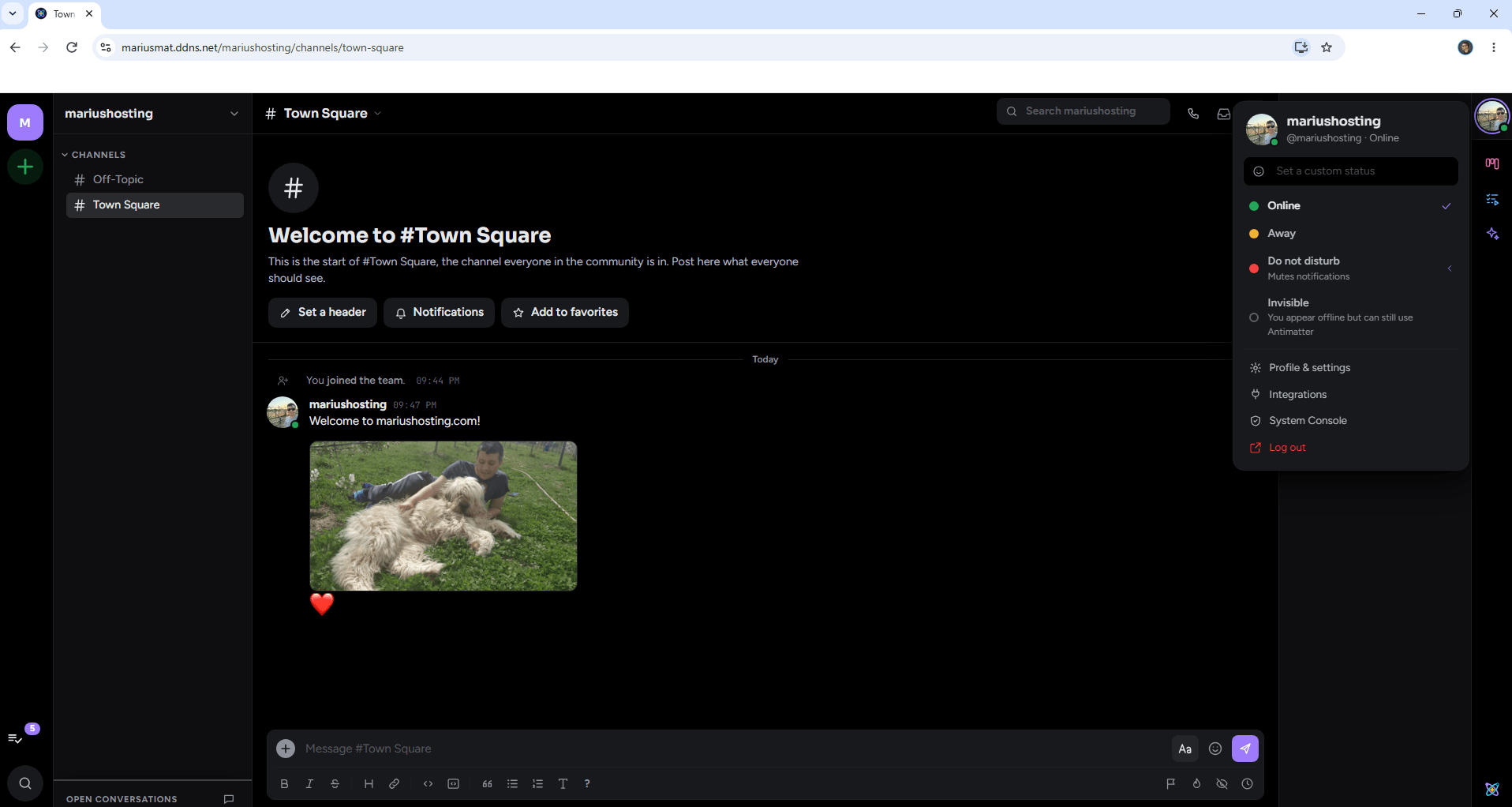
Task: Schedule message with the clock icon
Action: [x=1247, y=784]
